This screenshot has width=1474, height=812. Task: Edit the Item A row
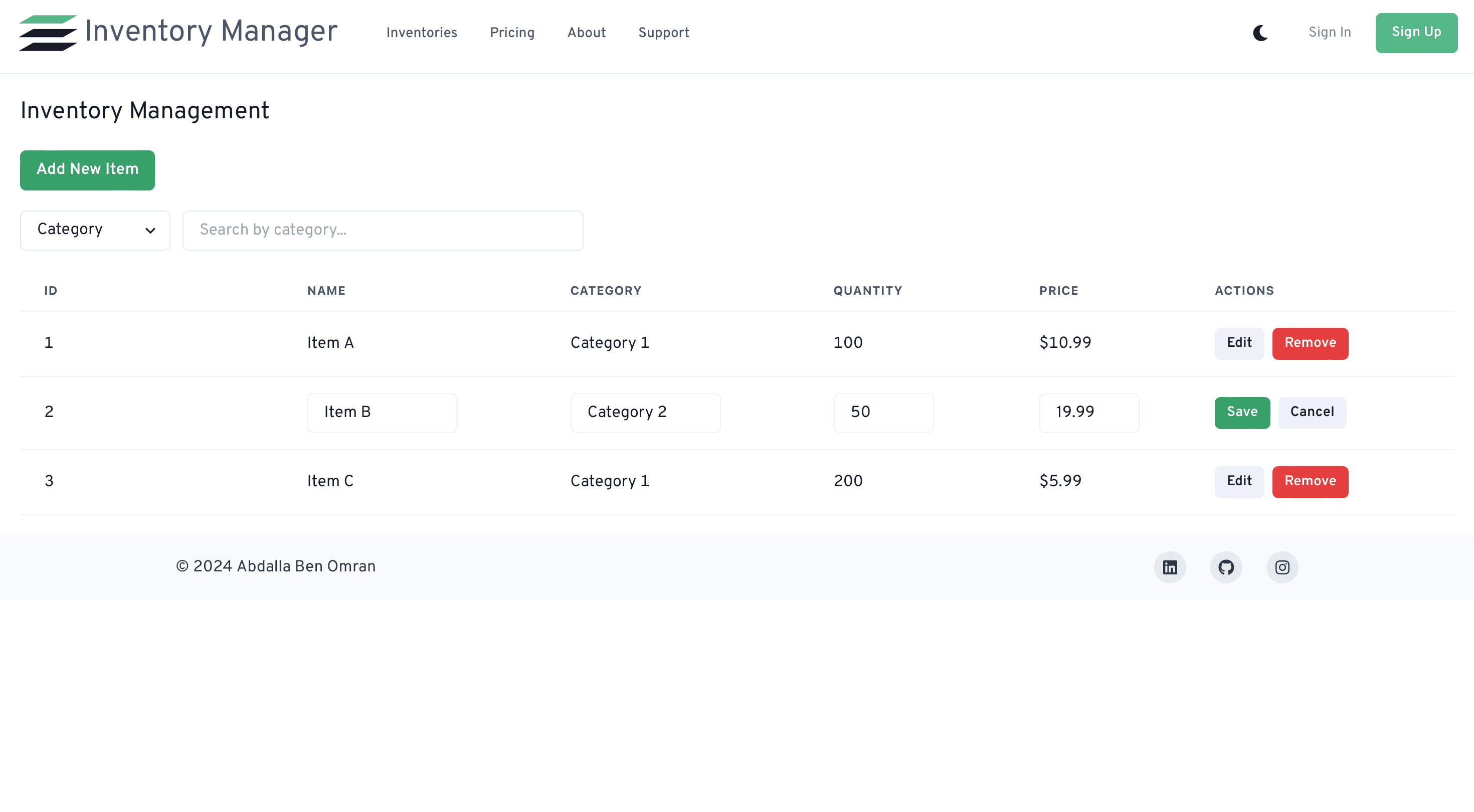pos(1239,343)
